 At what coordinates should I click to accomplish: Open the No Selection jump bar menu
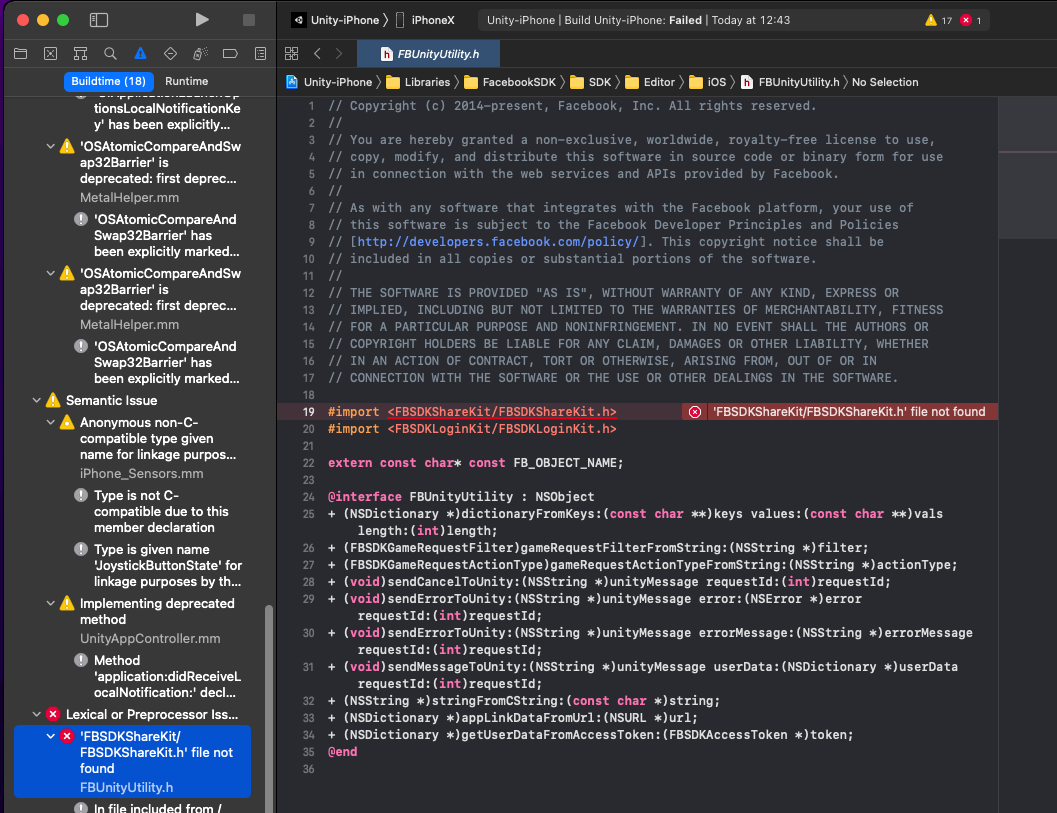tap(885, 82)
